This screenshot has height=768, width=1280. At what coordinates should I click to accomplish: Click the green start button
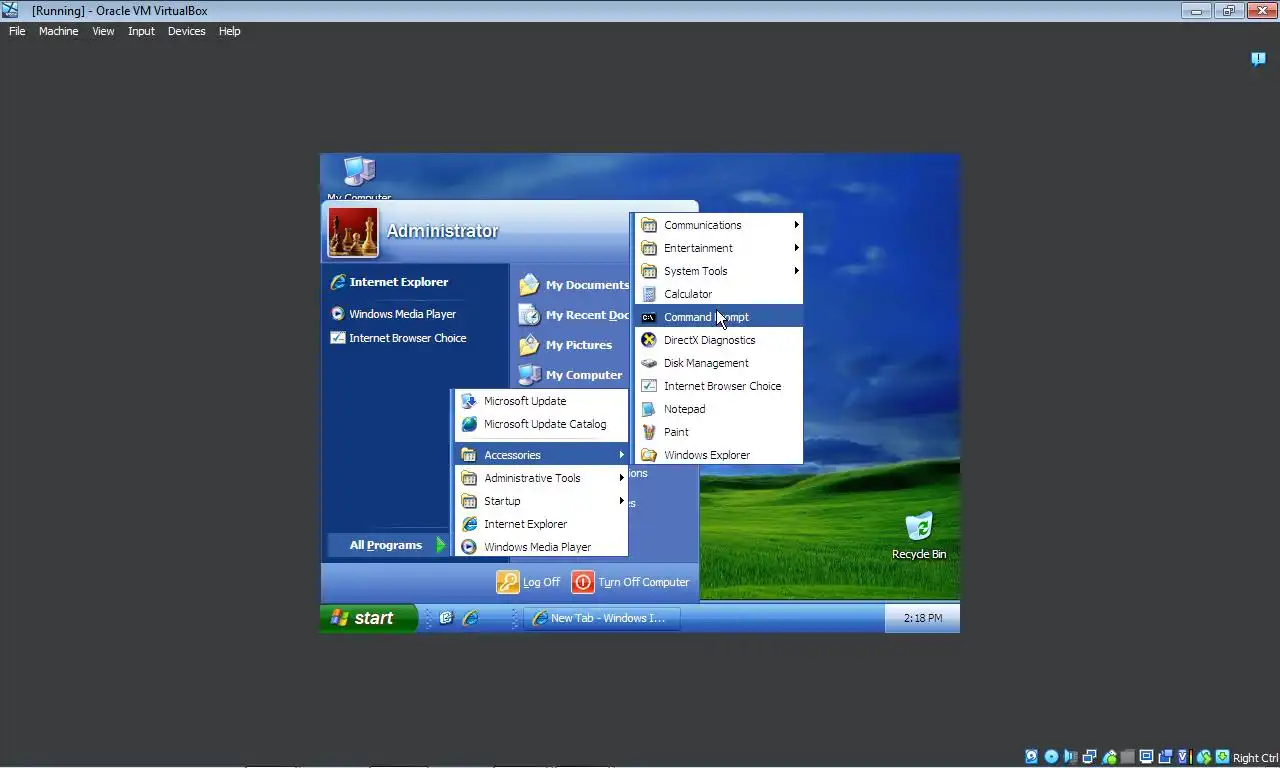pyautogui.click(x=369, y=618)
